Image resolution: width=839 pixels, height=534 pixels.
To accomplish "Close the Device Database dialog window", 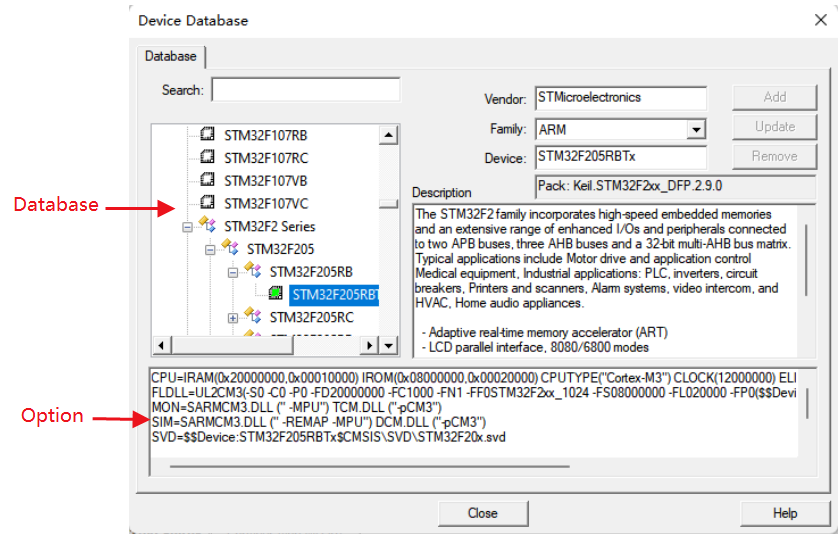I will 821,20.
